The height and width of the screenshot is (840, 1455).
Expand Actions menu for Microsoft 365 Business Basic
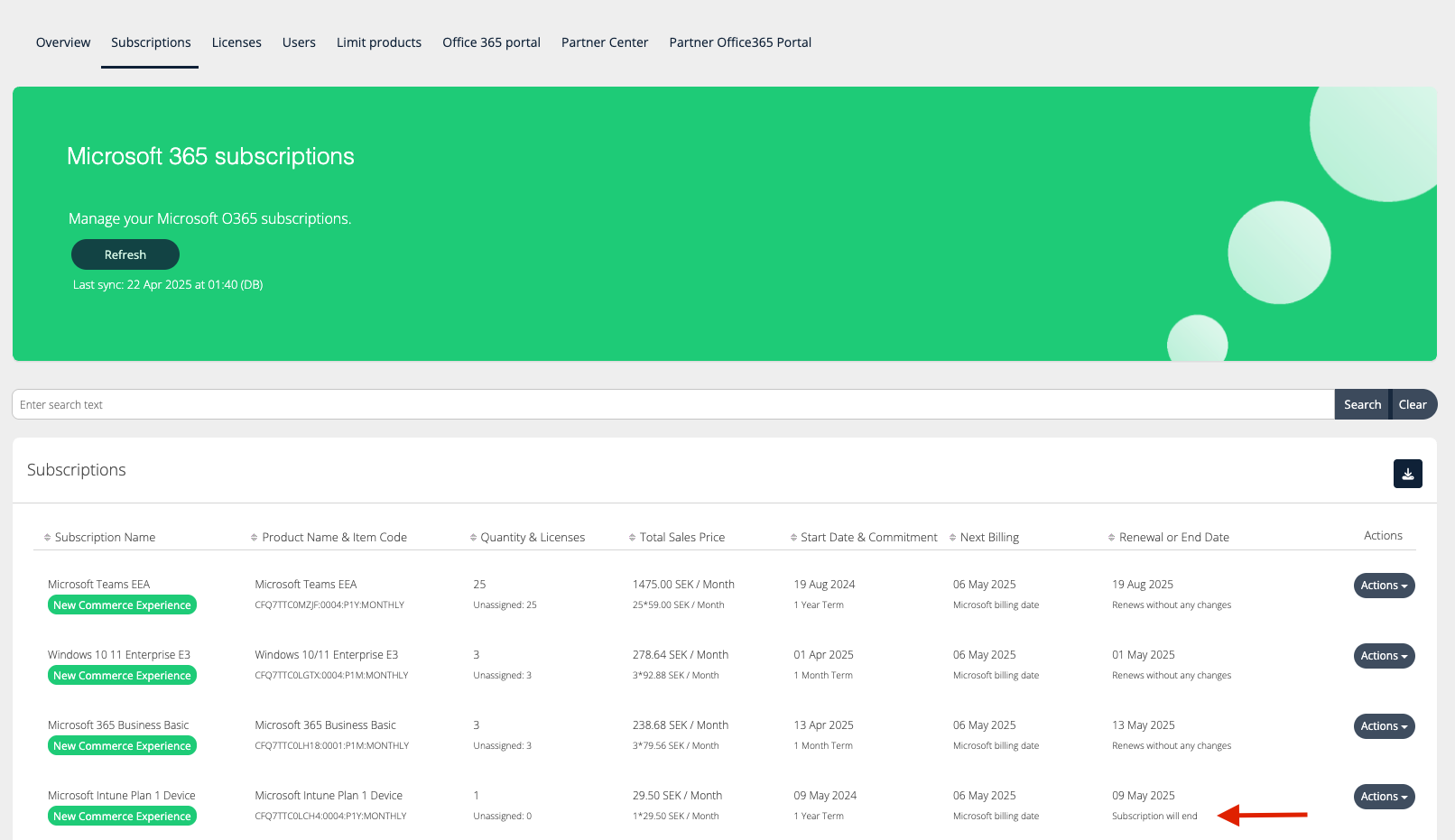[1383, 726]
